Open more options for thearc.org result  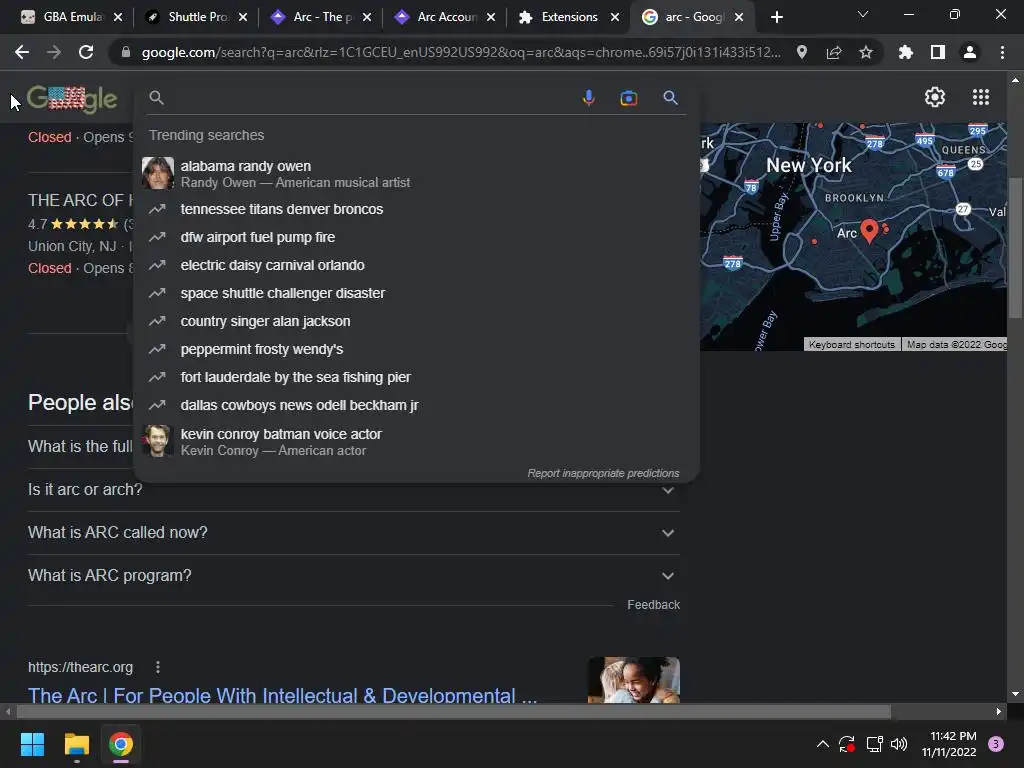157,667
